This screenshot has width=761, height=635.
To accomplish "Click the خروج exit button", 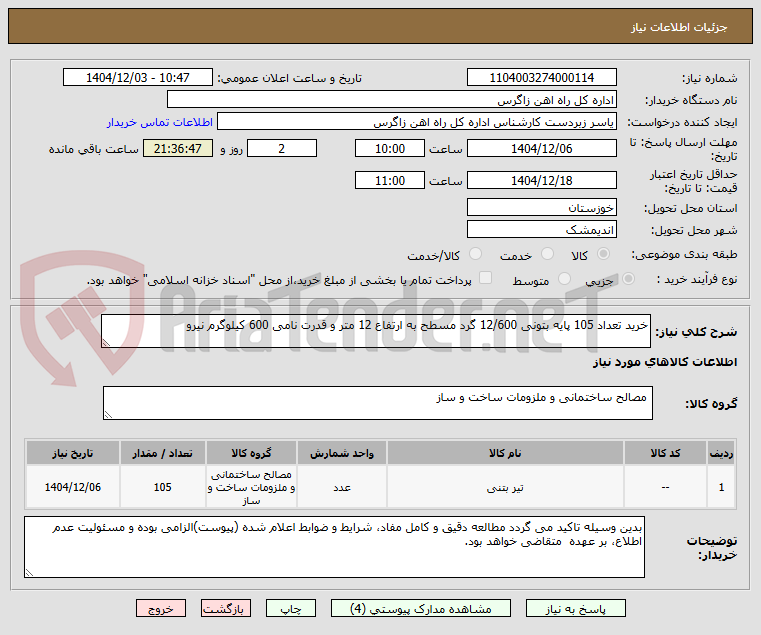I will tap(161, 608).
